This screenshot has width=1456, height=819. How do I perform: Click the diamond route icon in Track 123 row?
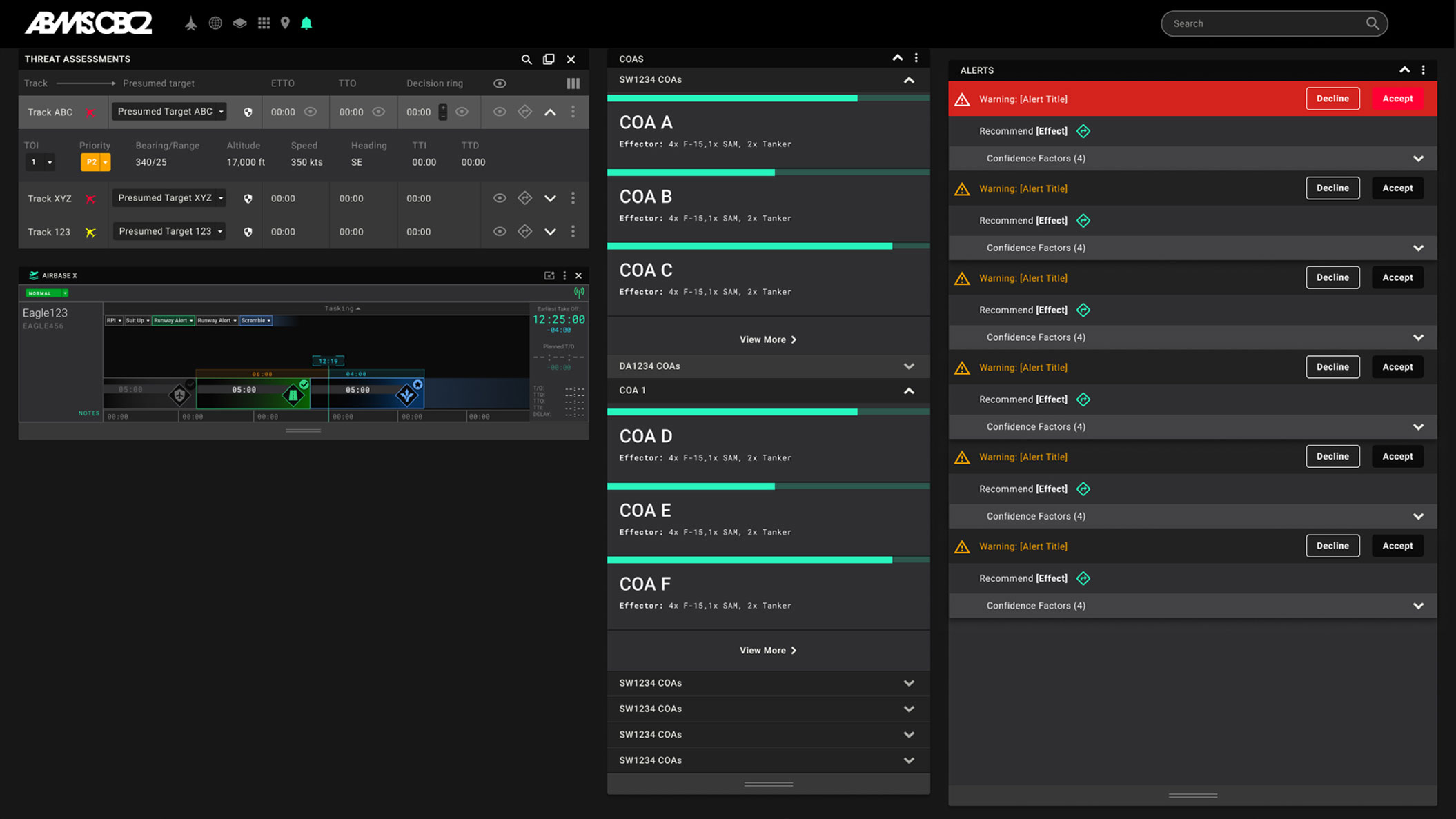pyautogui.click(x=524, y=231)
